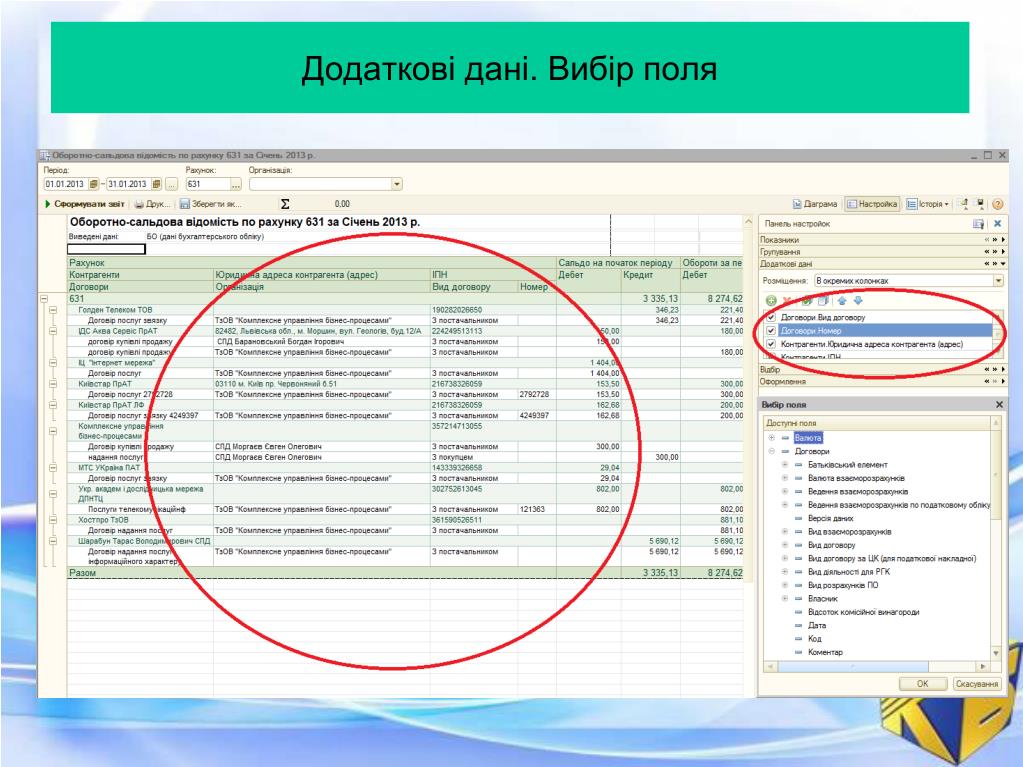
Task: Open the Розміщення dropdown
Action: (998, 280)
